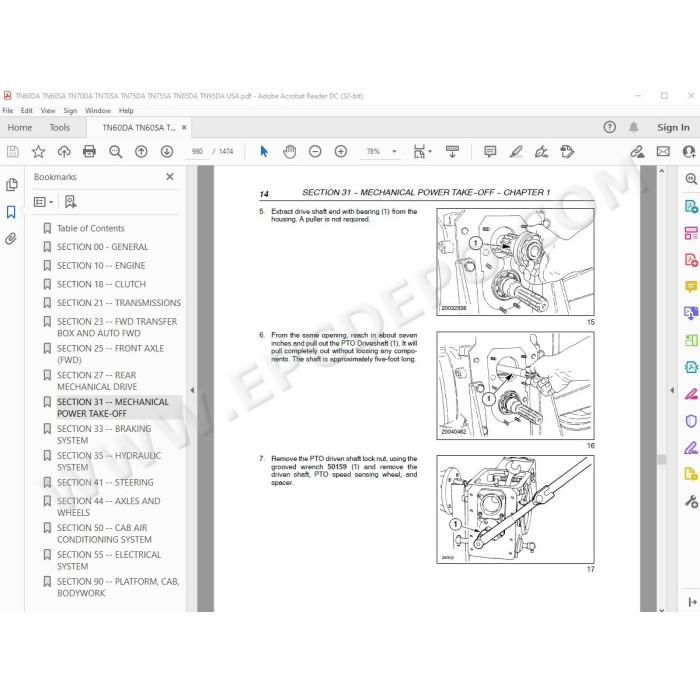Activate the Hand pan tool
Viewport: 700px width, 700px height.
290,152
